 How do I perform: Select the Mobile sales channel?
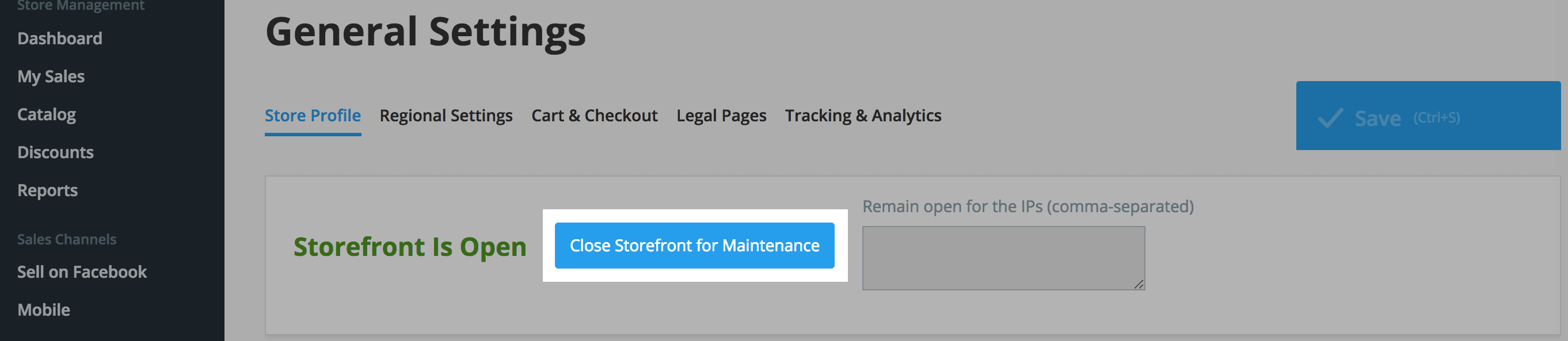coord(44,310)
